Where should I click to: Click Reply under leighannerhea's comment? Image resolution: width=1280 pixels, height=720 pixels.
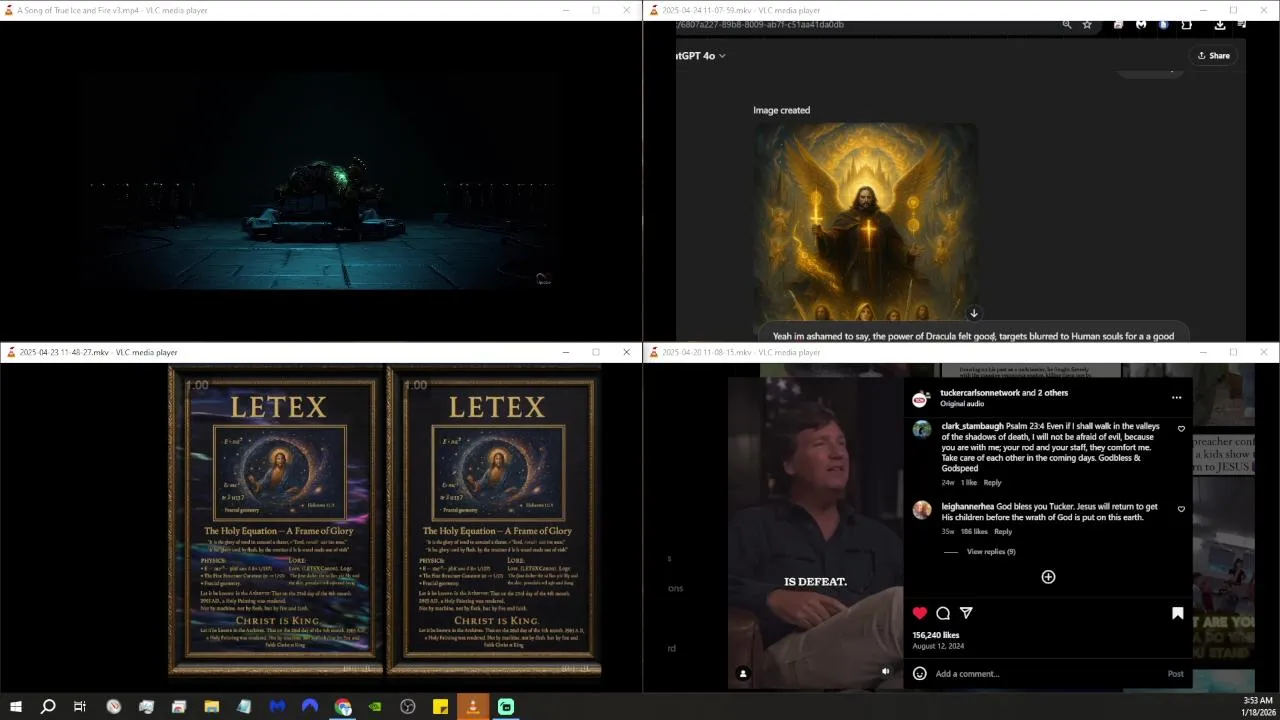tap(1003, 532)
